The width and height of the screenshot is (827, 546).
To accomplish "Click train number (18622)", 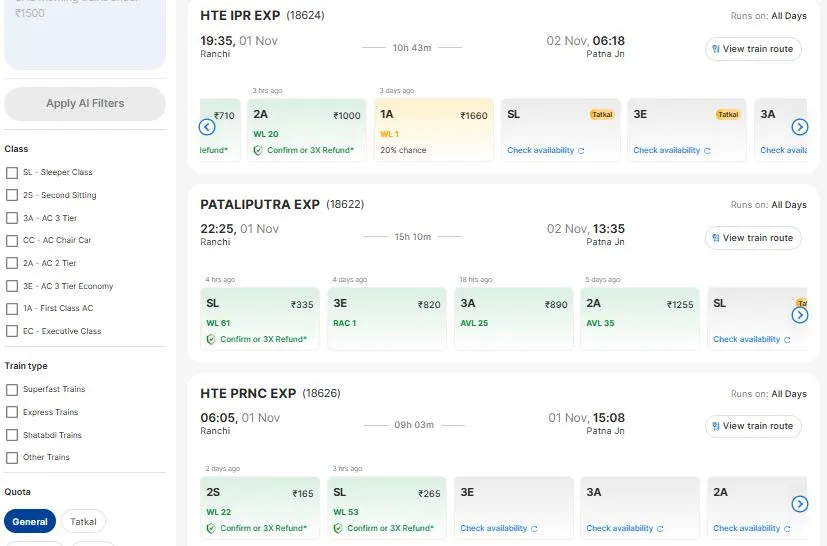I will coord(345,205).
